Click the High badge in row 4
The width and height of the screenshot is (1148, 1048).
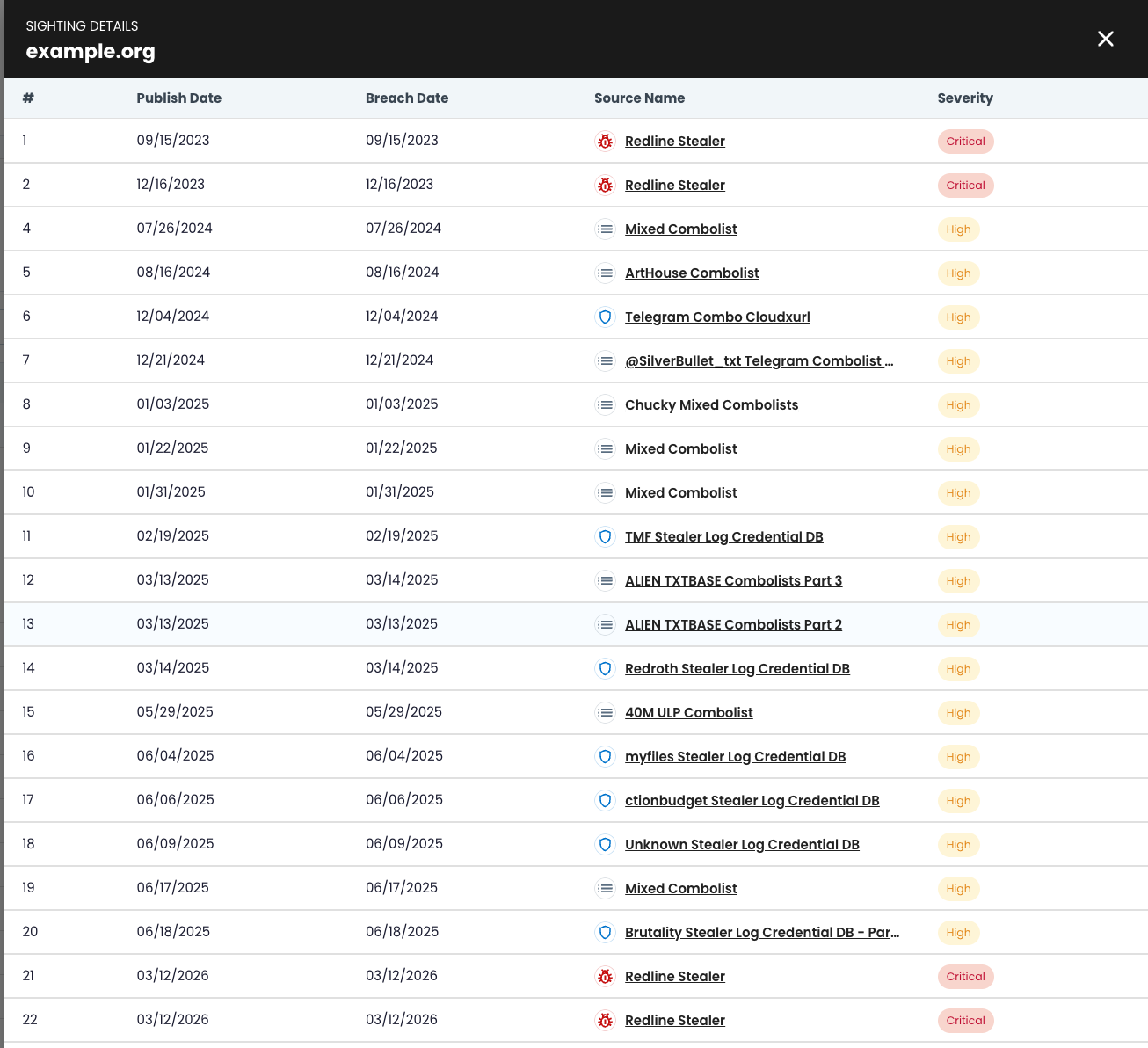958,229
